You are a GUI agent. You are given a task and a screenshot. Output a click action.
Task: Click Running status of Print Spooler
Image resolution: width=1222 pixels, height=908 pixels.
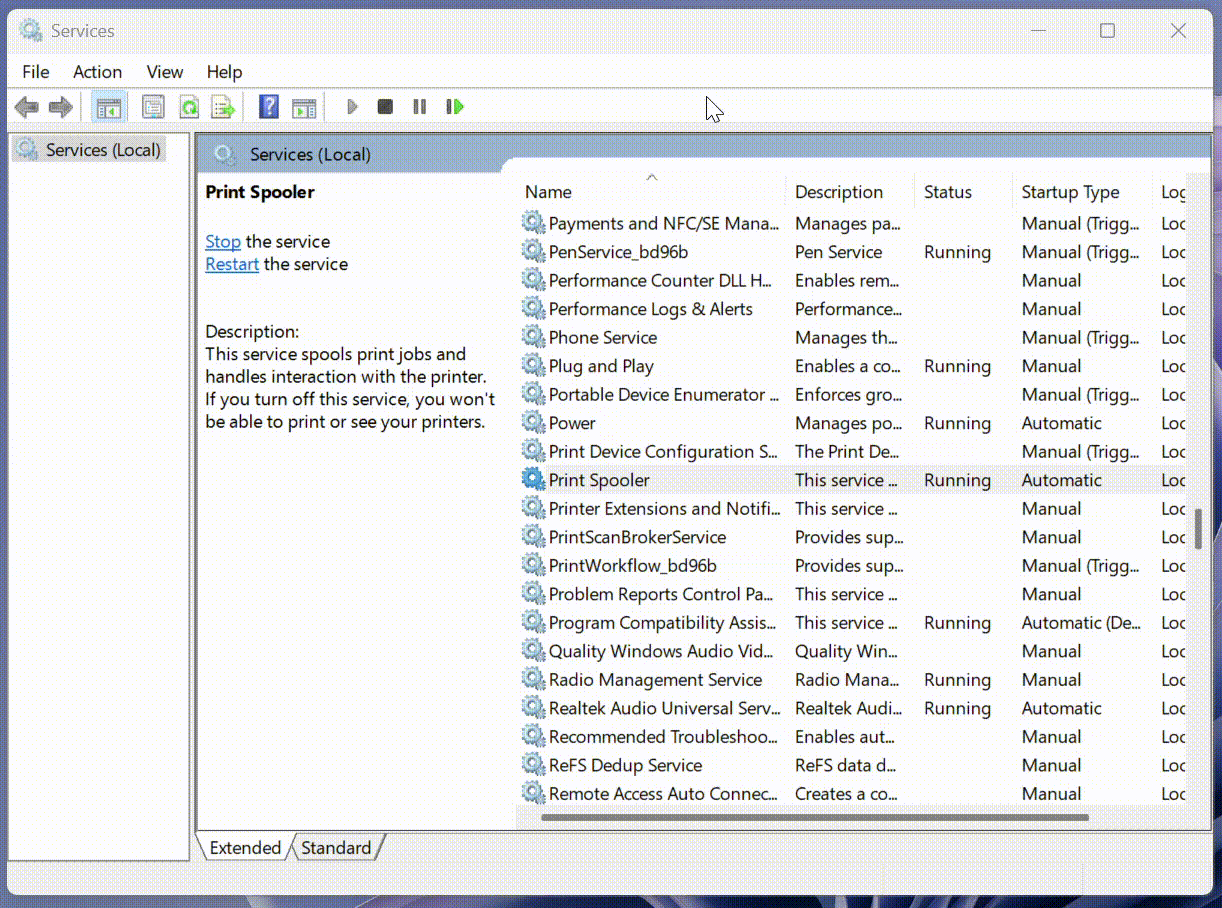tap(957, 480)
